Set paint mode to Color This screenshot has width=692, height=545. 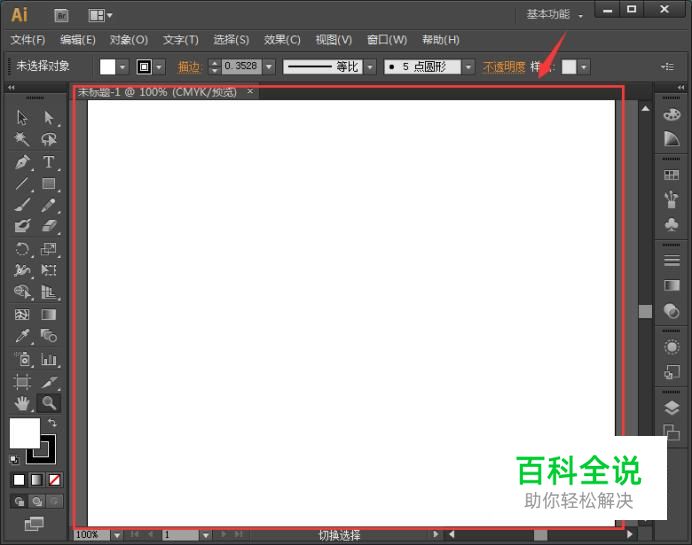[19, 480]
